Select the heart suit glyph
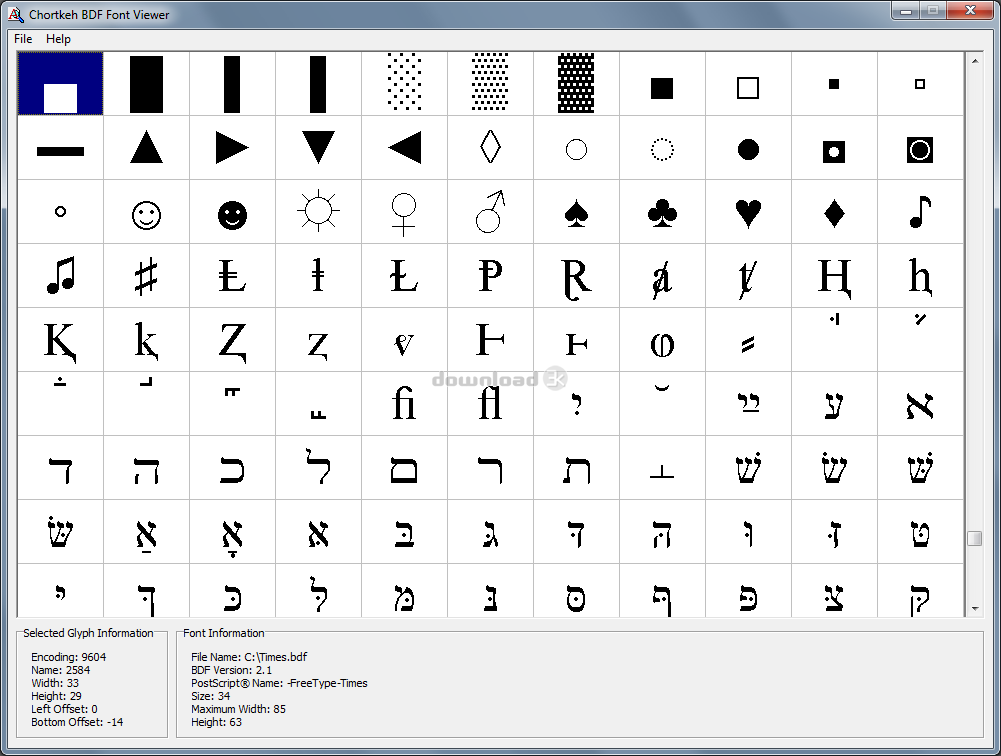1001x756 pixels. click(748, 212)
